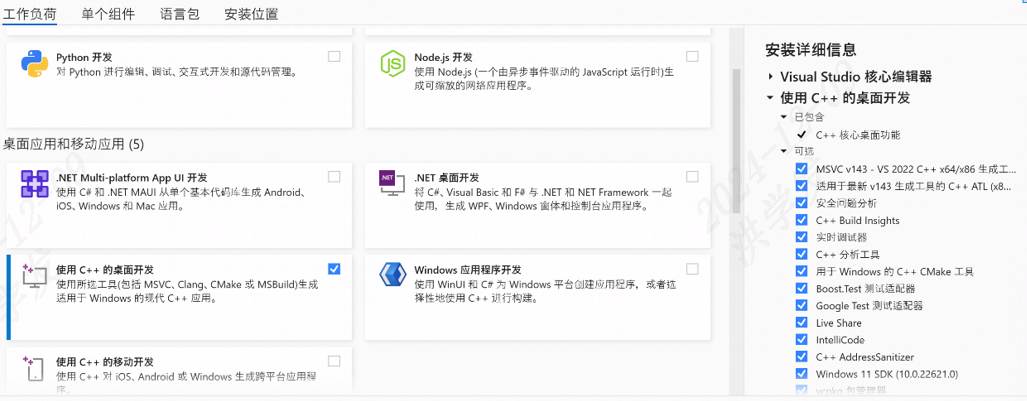
Task: Switch to the 工作负荷 tab
Action: [x=30, y=14]
